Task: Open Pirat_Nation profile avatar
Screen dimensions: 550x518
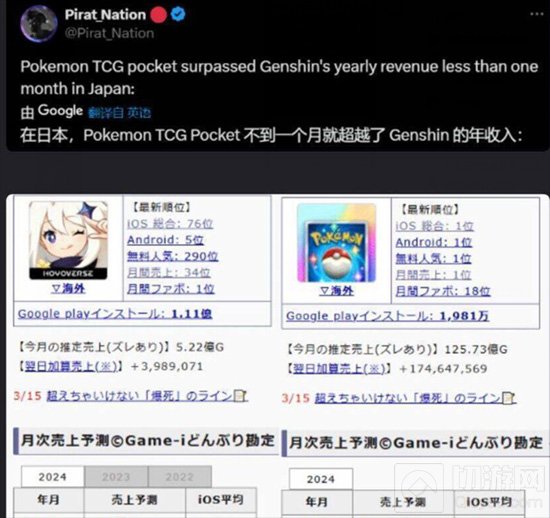Action: (x=39, y=24)
